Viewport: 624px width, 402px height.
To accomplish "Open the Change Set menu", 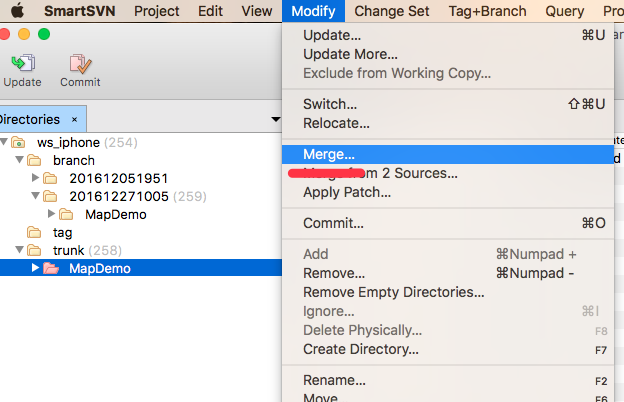I will point(392,11).
